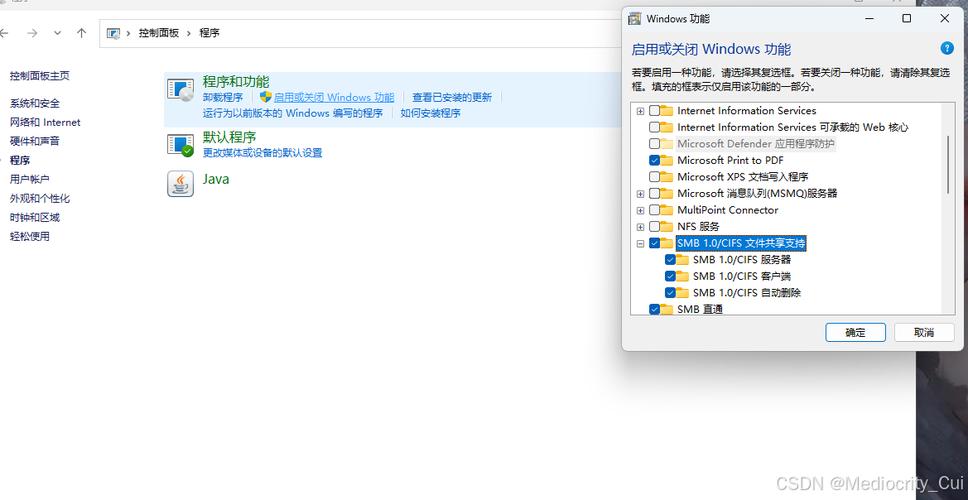Click 运行为以前版本的 Windows 编写的程序 link
The image size is (968, 500).
click(293, 114)
